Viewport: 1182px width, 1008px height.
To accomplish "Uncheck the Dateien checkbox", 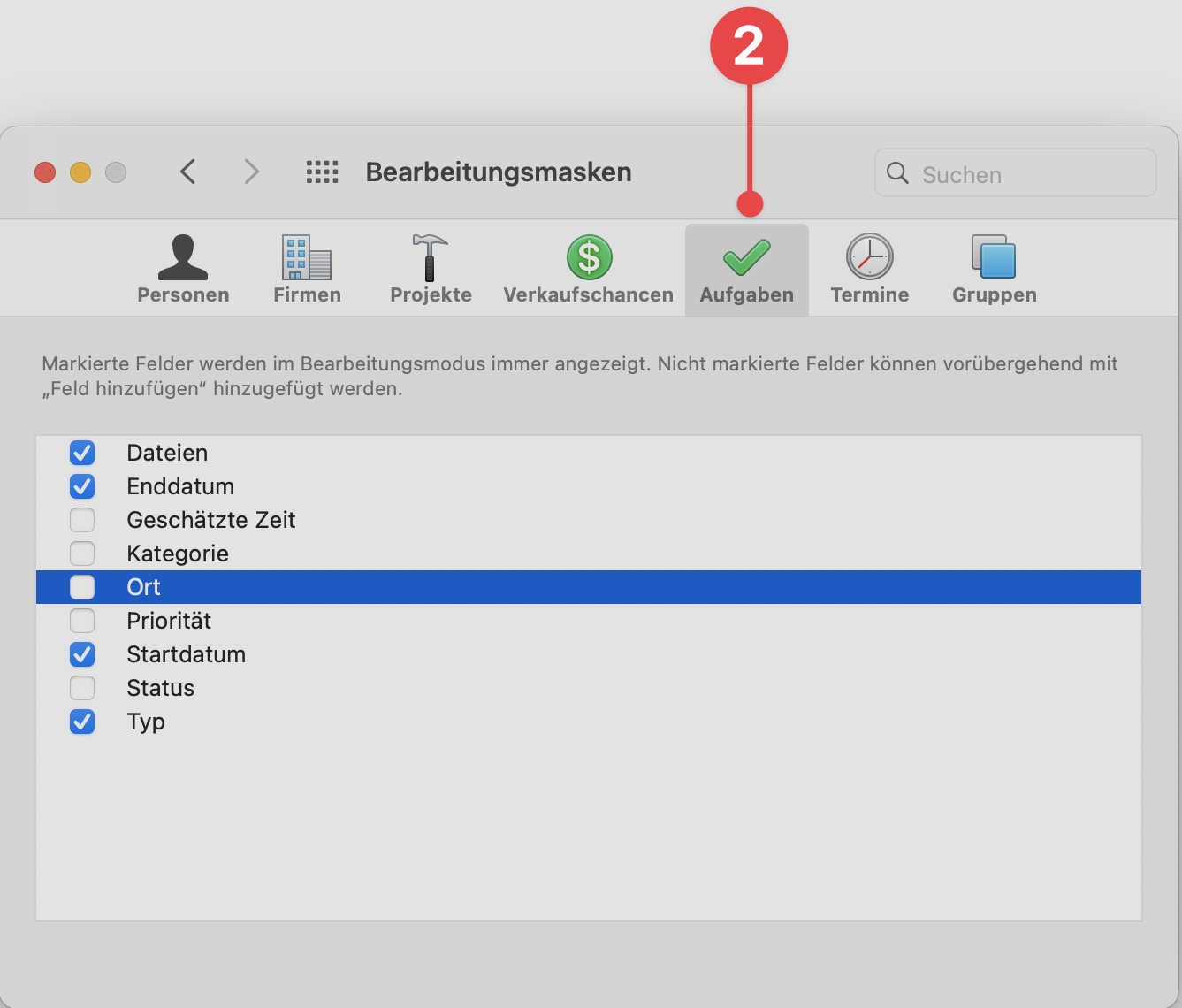I will point(81,453).
